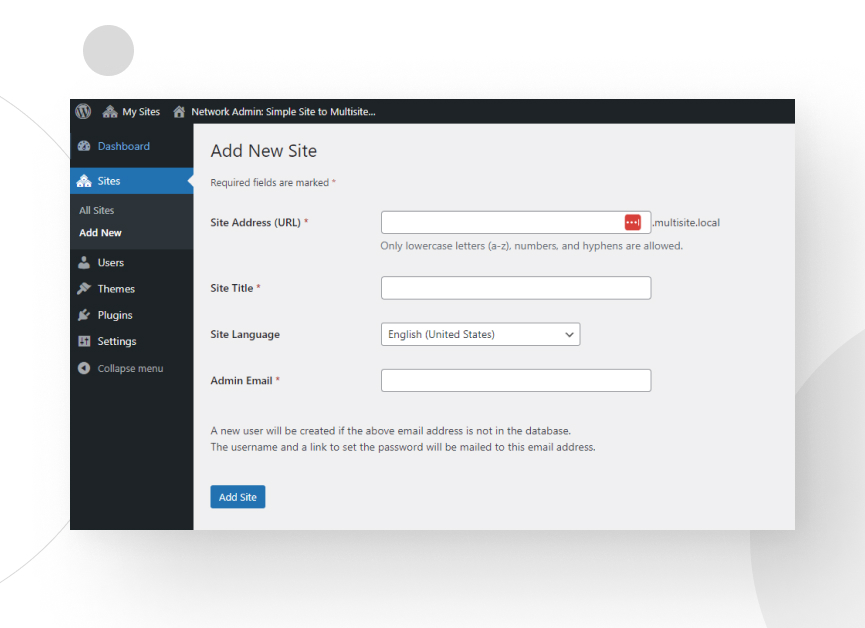
Task: Click 'The username and a link' text
Action: tap(403, 448)
